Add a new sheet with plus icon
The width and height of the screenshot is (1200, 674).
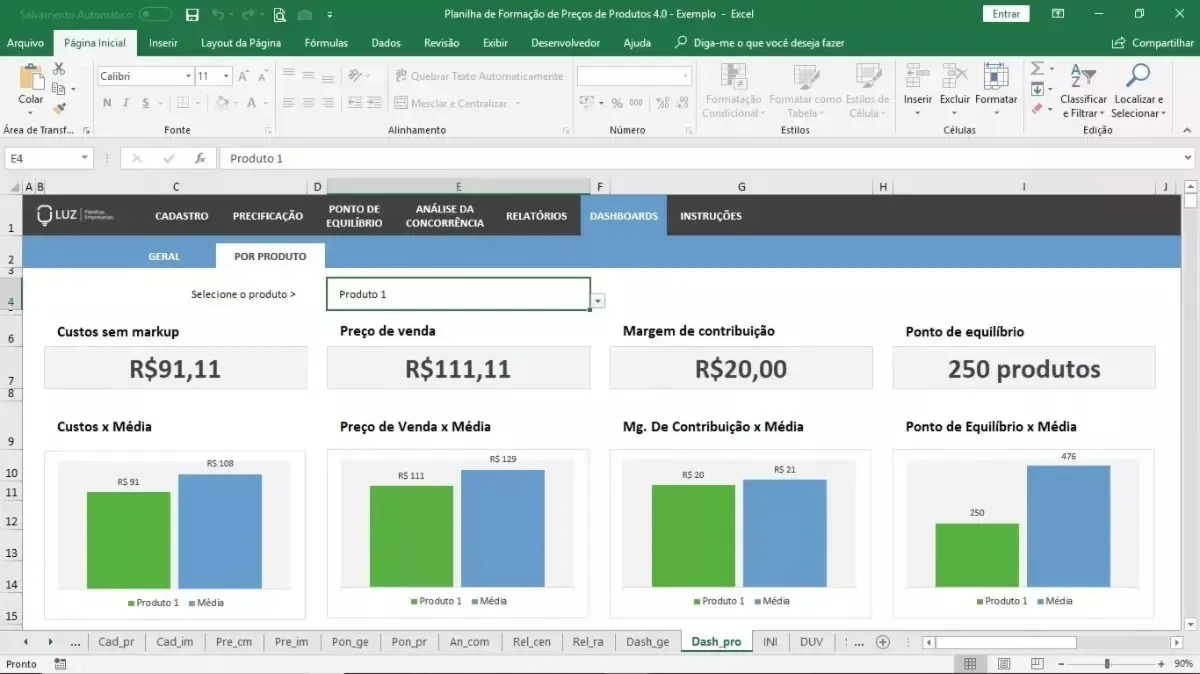882,642
